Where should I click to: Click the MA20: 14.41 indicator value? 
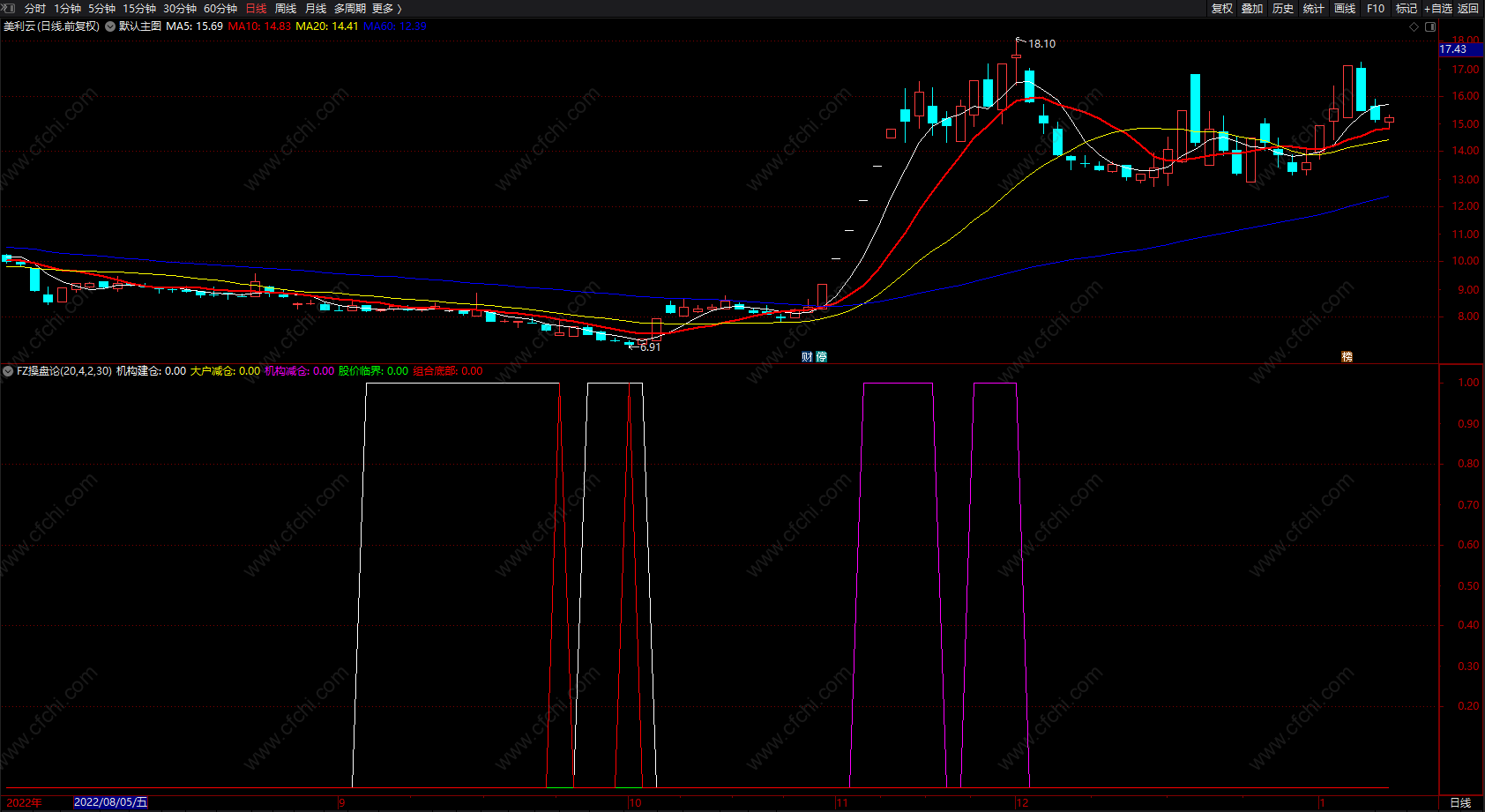click(x=327, y=26)
